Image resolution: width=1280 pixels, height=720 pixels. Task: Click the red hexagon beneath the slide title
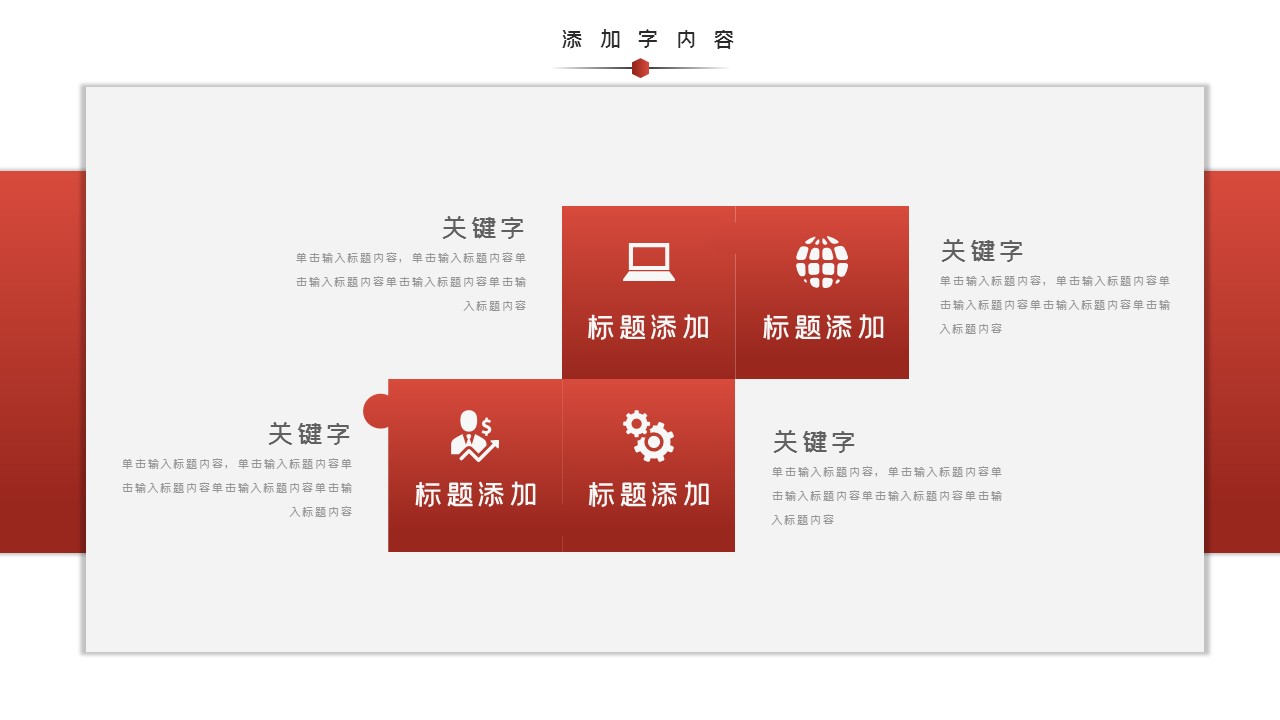[640, 68]
